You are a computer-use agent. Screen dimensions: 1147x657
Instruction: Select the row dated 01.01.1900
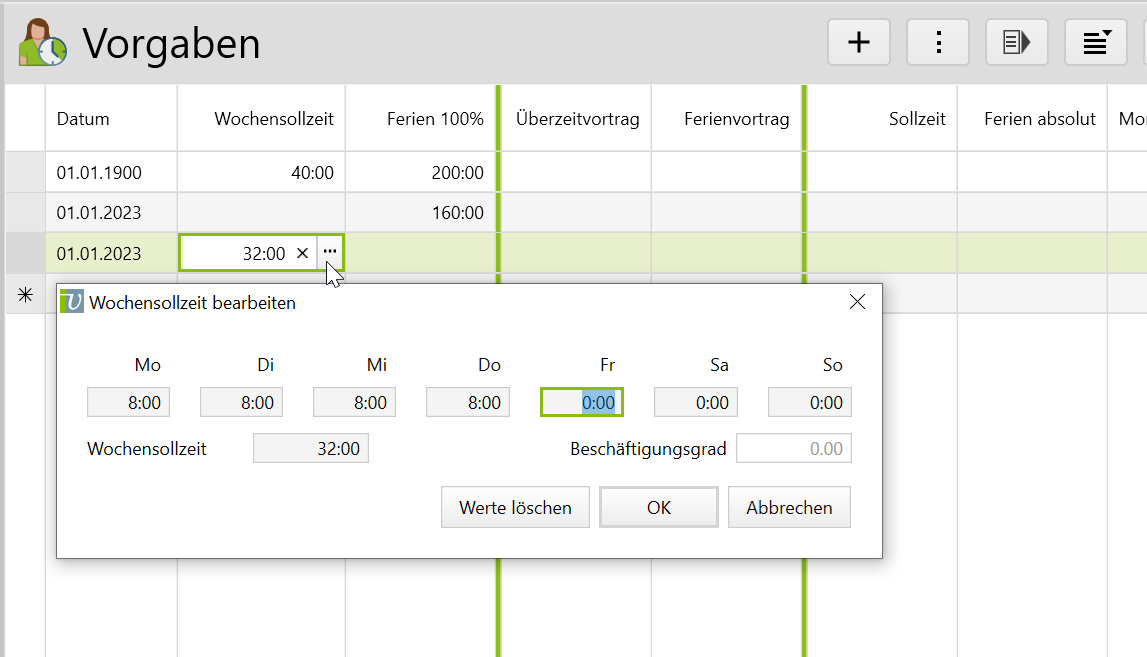click(100, 173)
